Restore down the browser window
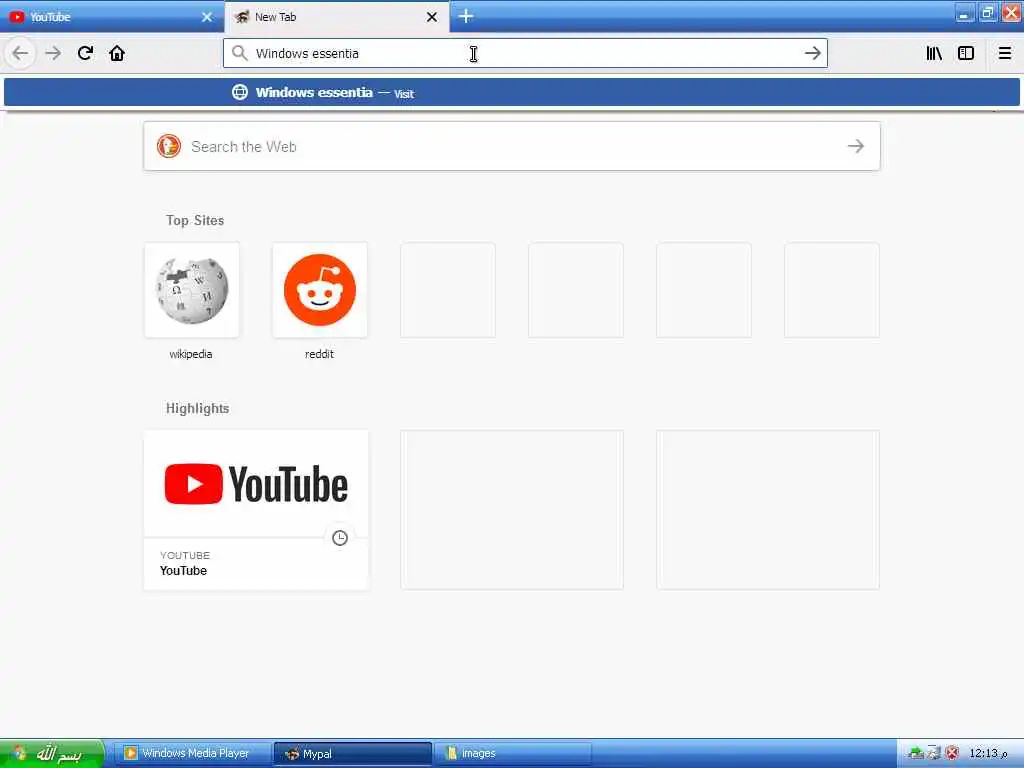 point(987,13)
